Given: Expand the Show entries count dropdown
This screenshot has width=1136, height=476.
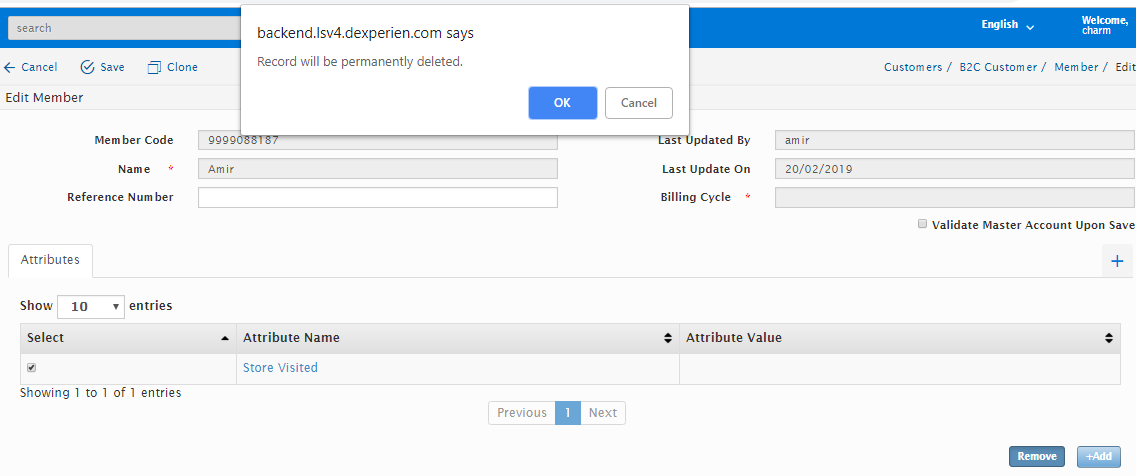Looking at the screenshot, I should tap(91, 307).
